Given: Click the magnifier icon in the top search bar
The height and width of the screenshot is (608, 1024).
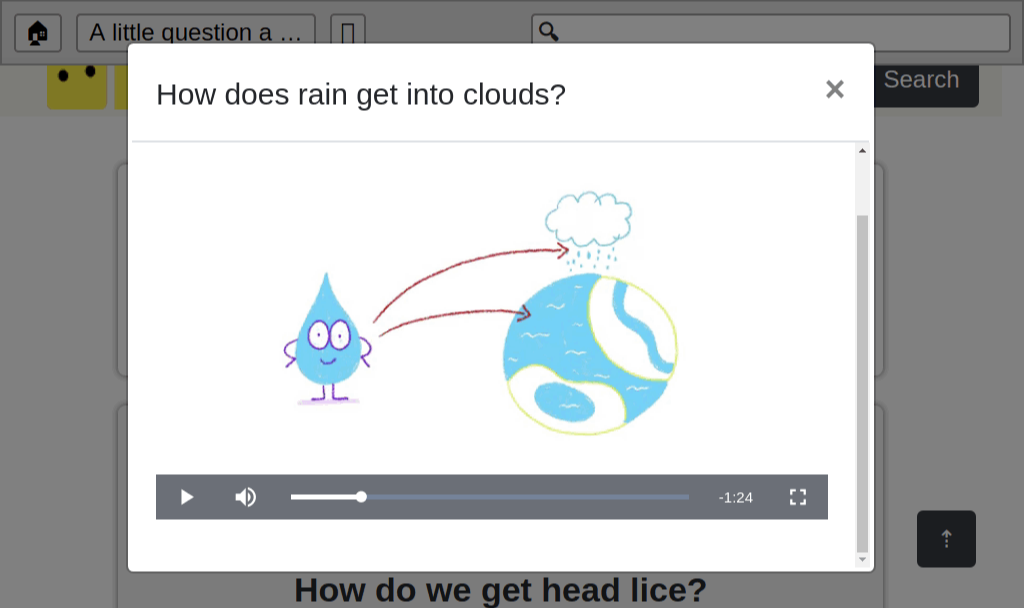Looking at the screenshot, I should 548,32.
